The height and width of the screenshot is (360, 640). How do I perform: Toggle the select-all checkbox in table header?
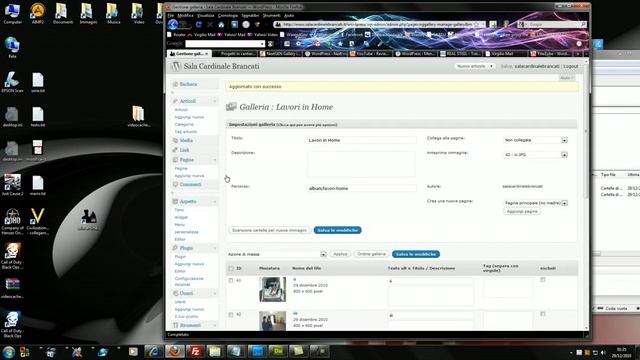point(231,268)
